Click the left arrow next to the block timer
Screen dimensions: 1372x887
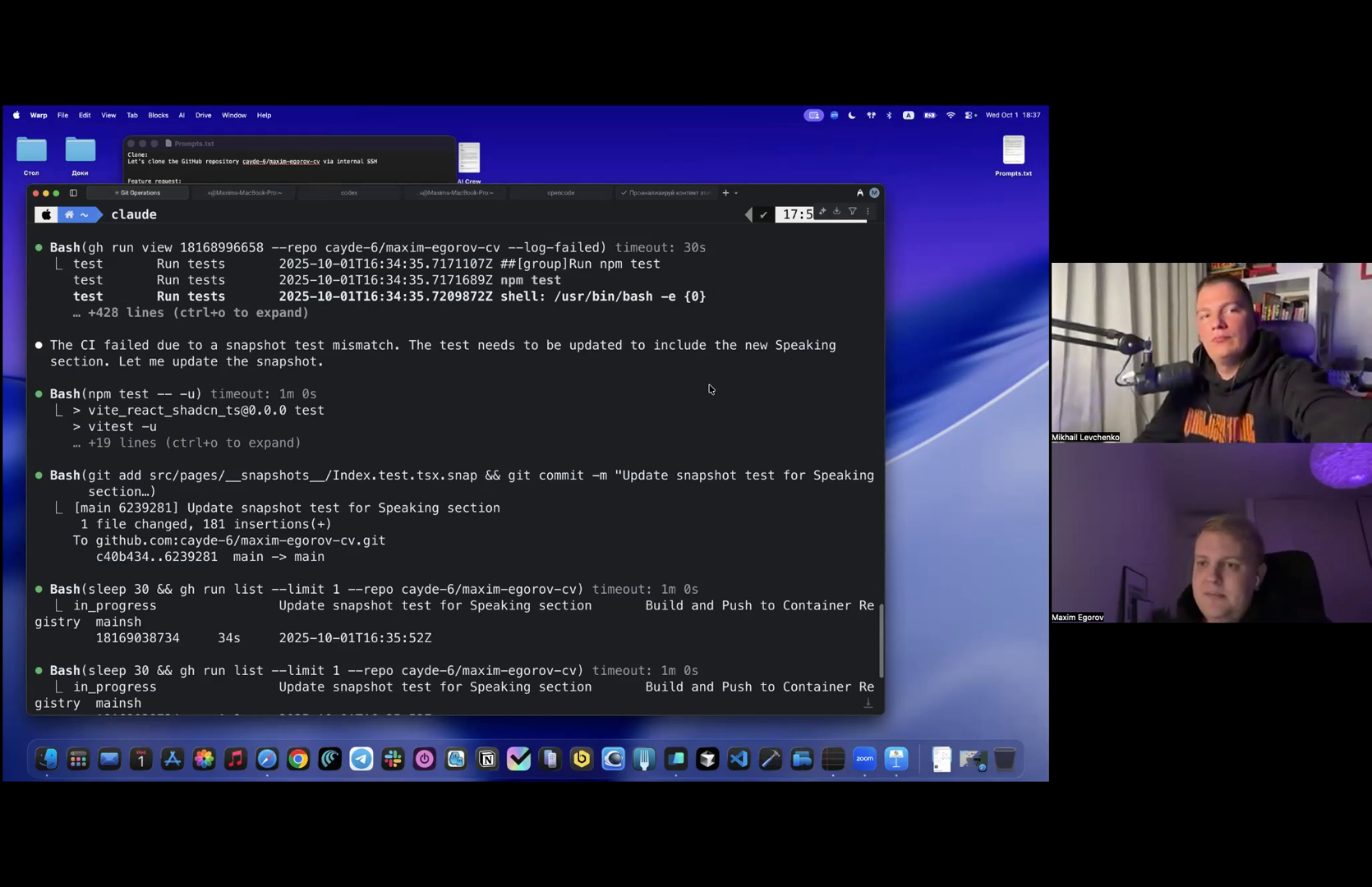(748, 214)
